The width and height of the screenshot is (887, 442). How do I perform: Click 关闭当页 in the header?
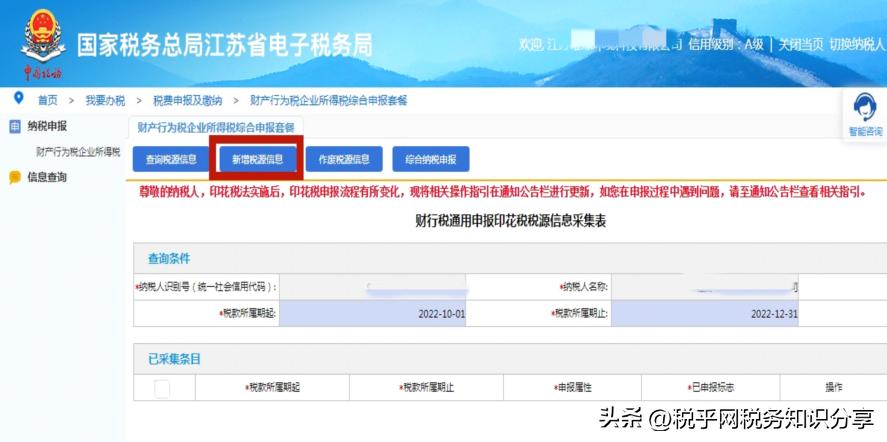click(800, 45)
